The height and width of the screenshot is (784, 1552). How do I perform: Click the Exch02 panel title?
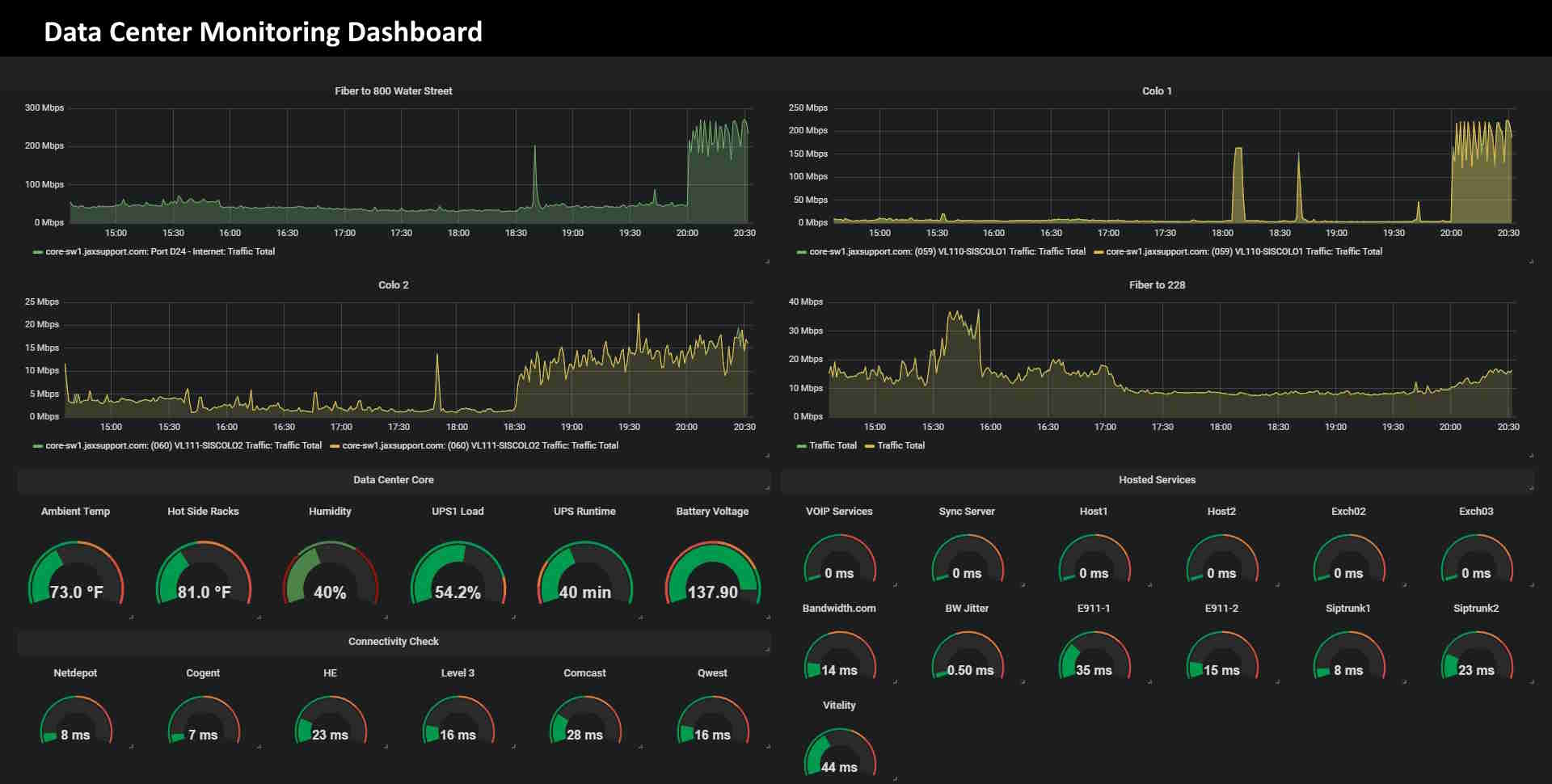(1348, 512)
